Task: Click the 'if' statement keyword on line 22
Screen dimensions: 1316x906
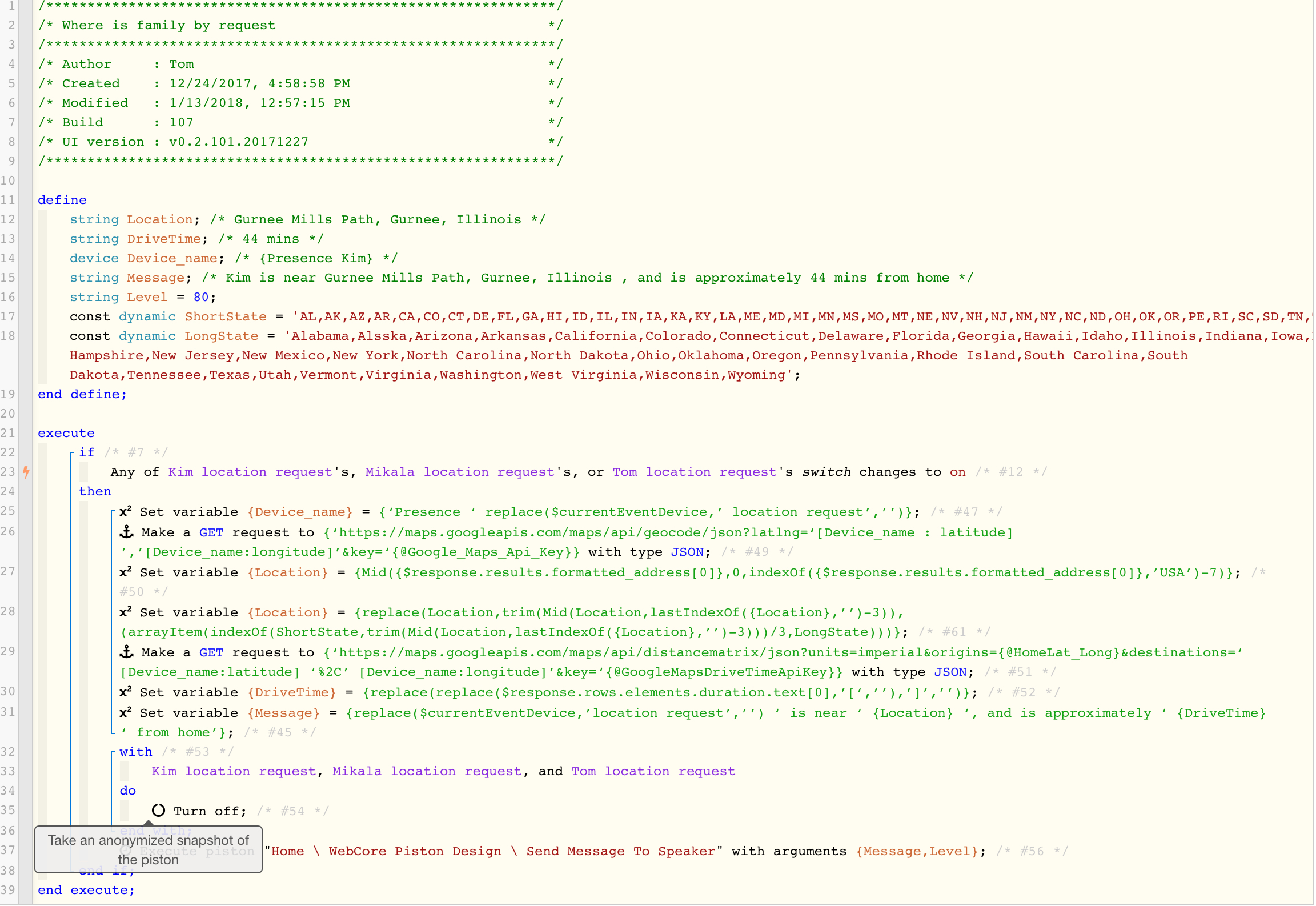Action: pyautogui.click(x=87, y=452)
